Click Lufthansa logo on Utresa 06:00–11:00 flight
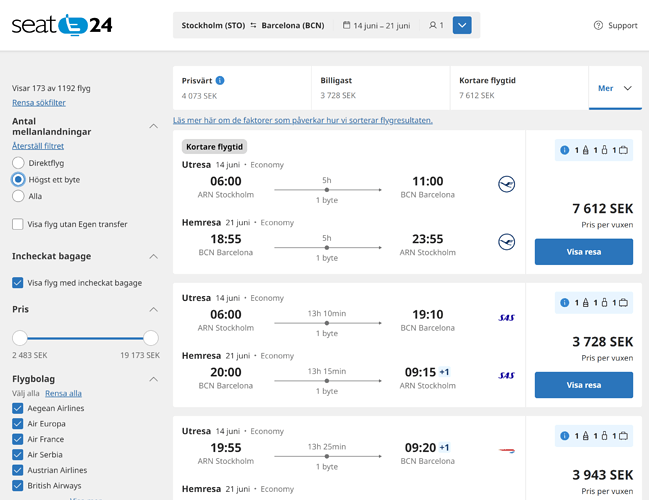 click(x=506, y=184)
